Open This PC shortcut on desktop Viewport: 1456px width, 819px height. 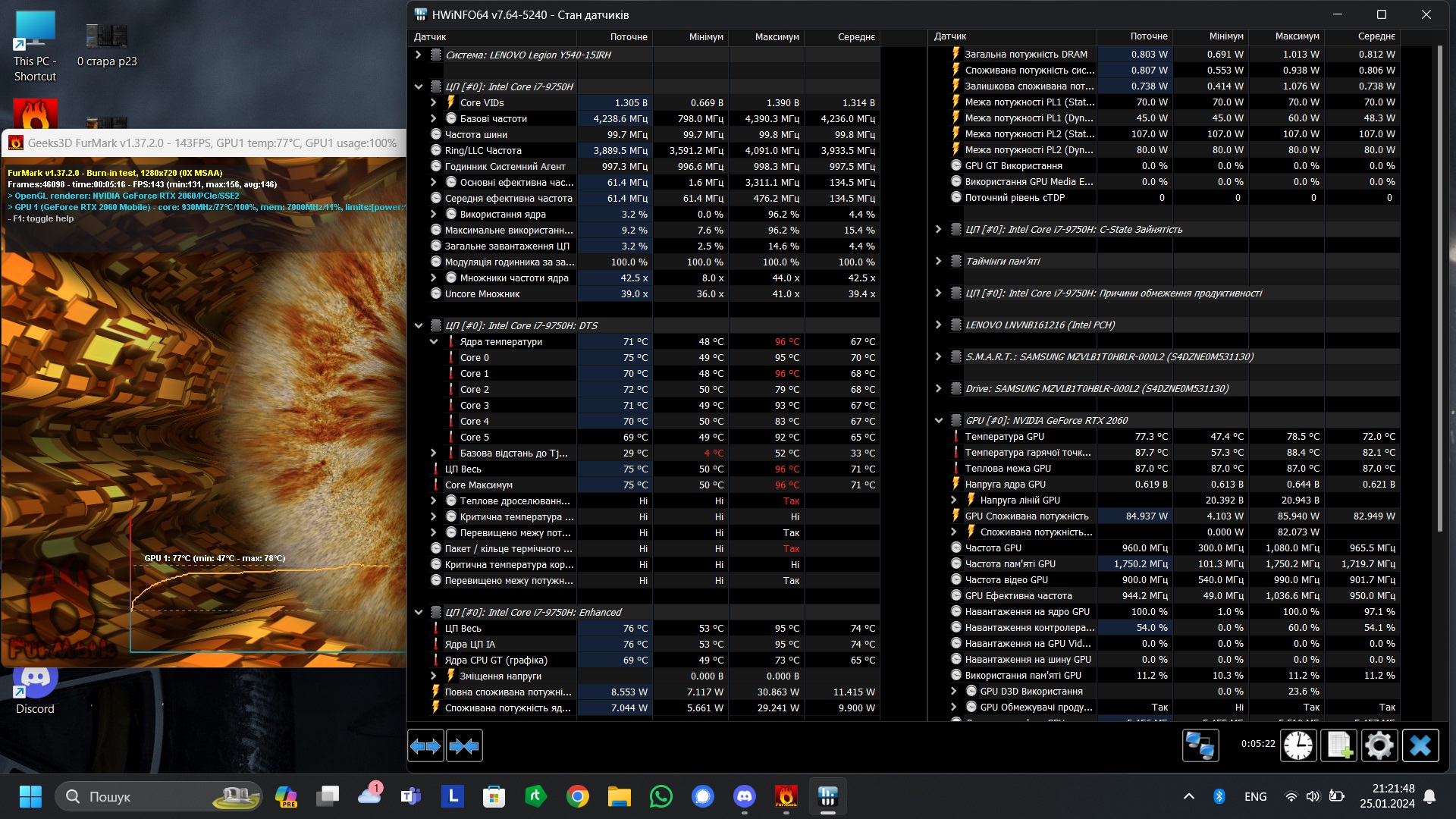coord(35,45)
